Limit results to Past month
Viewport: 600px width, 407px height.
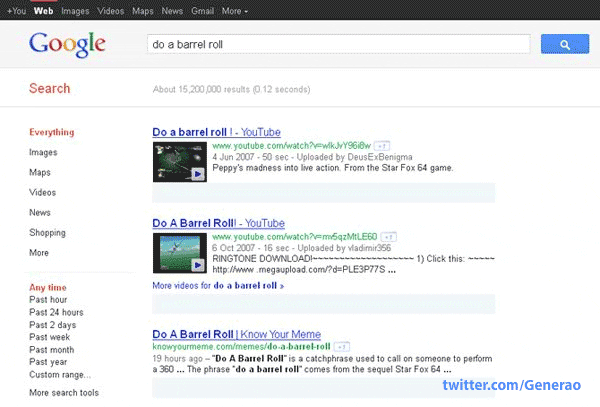[52, 350]
